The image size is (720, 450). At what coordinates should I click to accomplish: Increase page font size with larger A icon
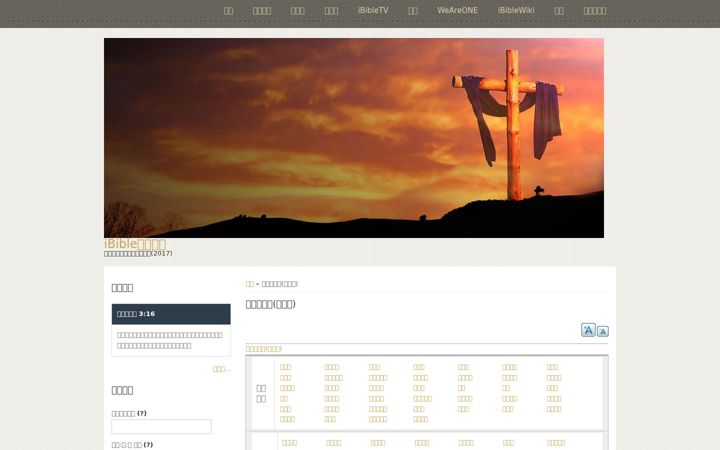pyautogui.click(x=588, y=330)
